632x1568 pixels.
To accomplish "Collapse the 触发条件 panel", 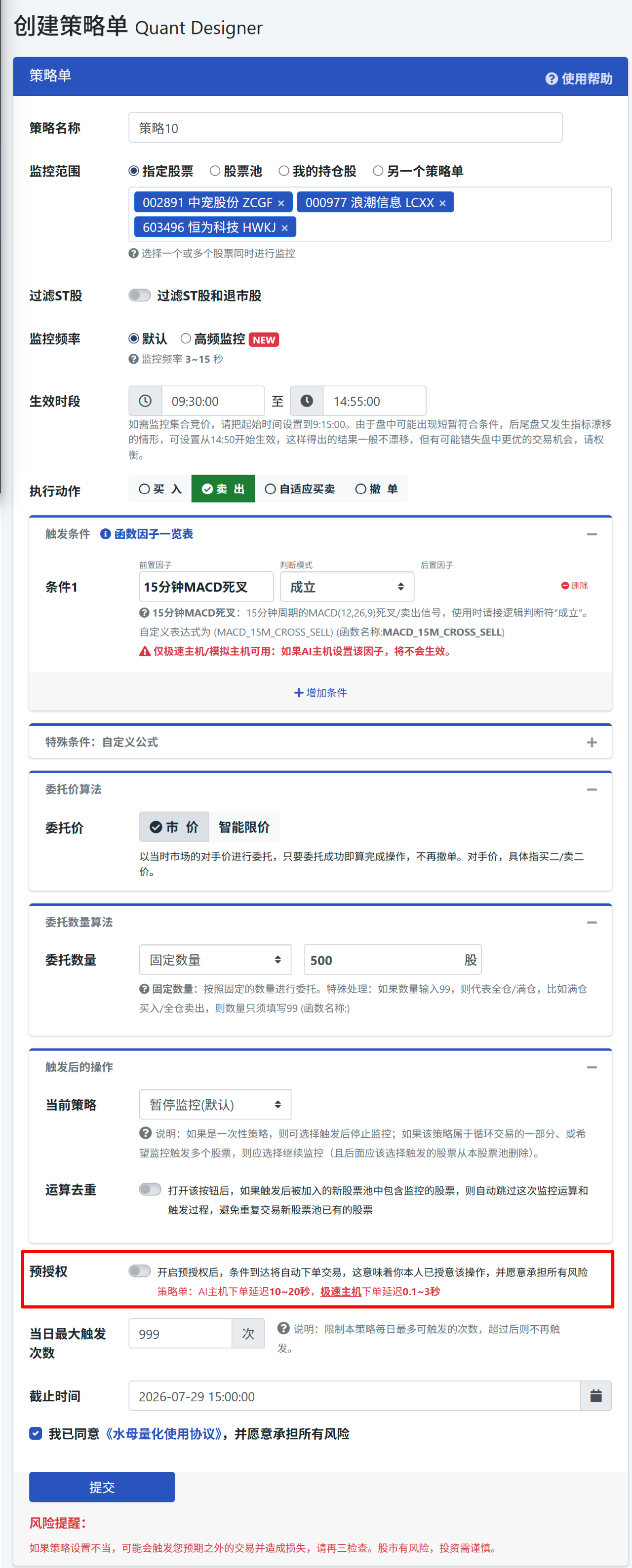I will (592, 534).
